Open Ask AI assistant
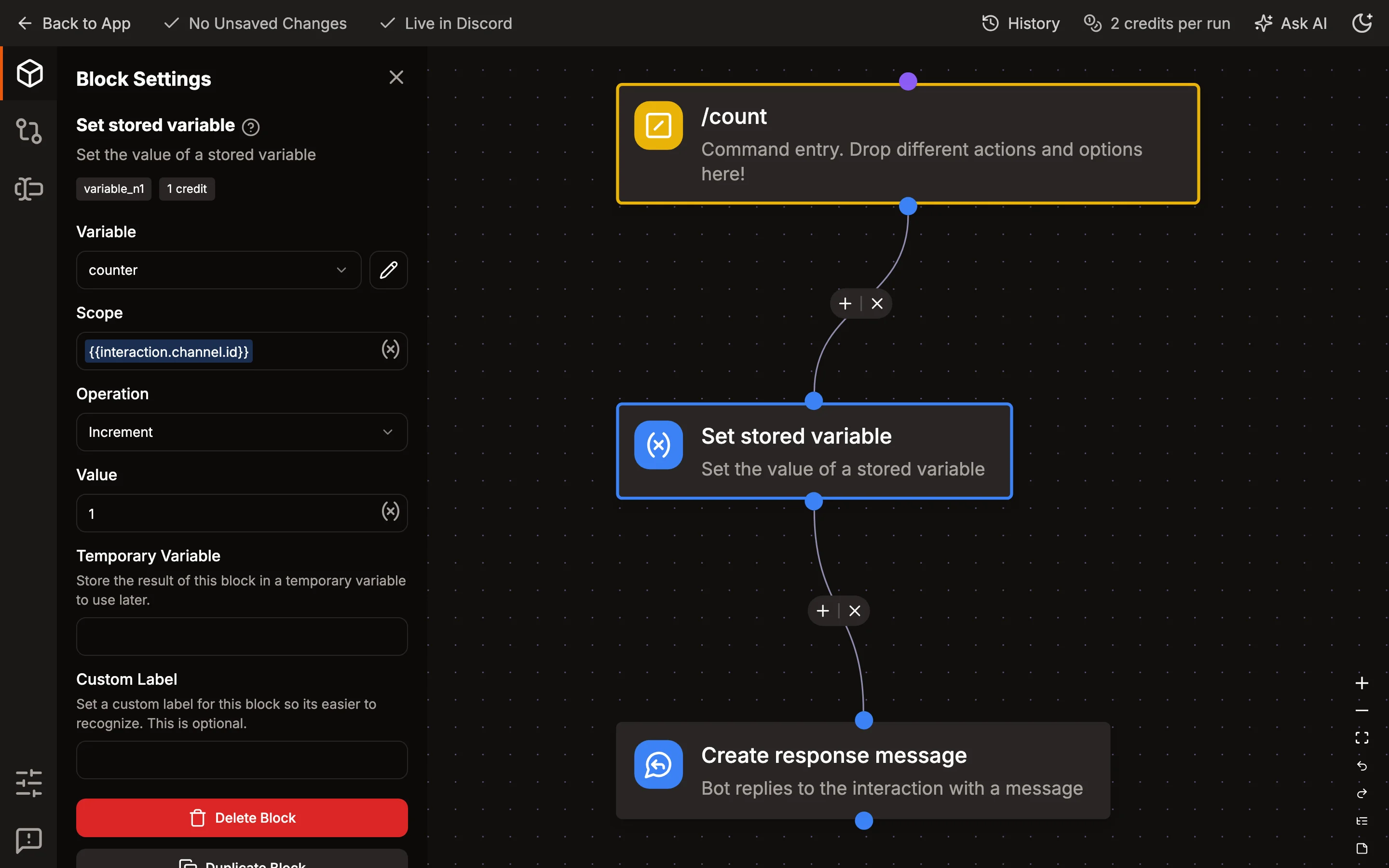Image resolution: width=1389 pixels, height=868 pixels. (1290, 23)
